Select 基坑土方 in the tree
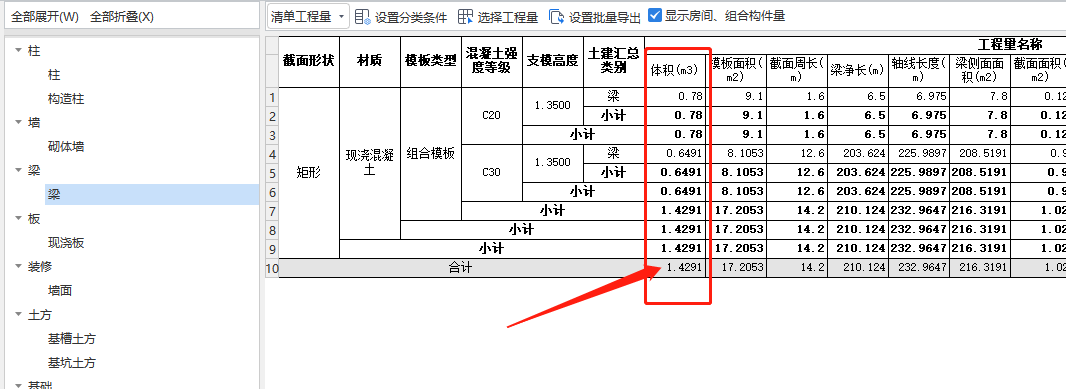Image resolution: width=1066 pixels, height=389 pixels. pos(72,362)
